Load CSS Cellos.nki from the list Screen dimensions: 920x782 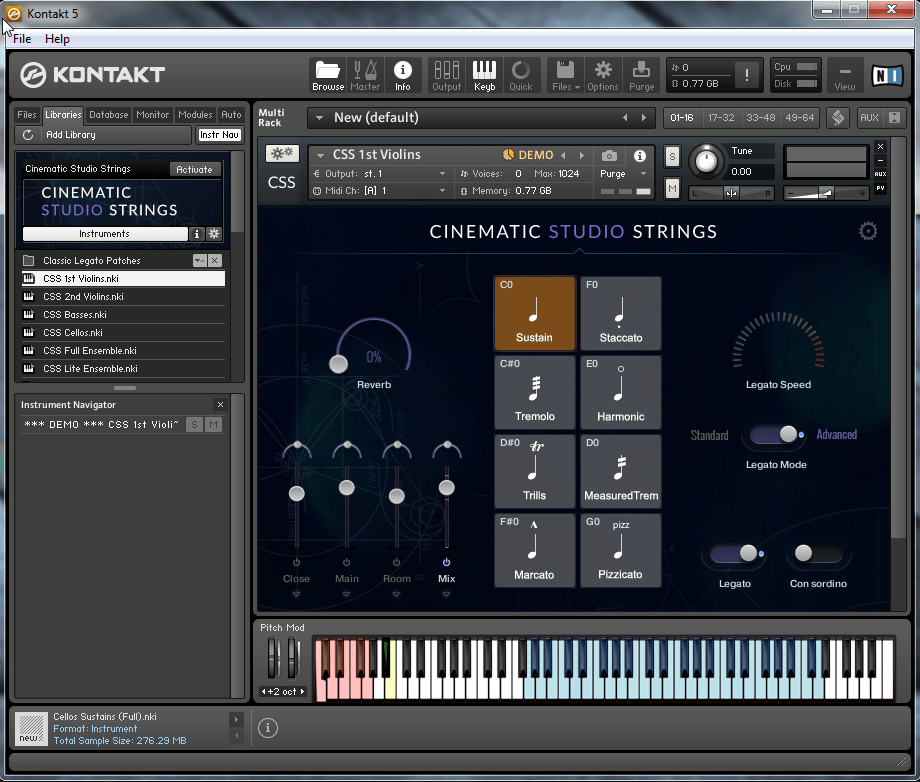tap(123, 333)
